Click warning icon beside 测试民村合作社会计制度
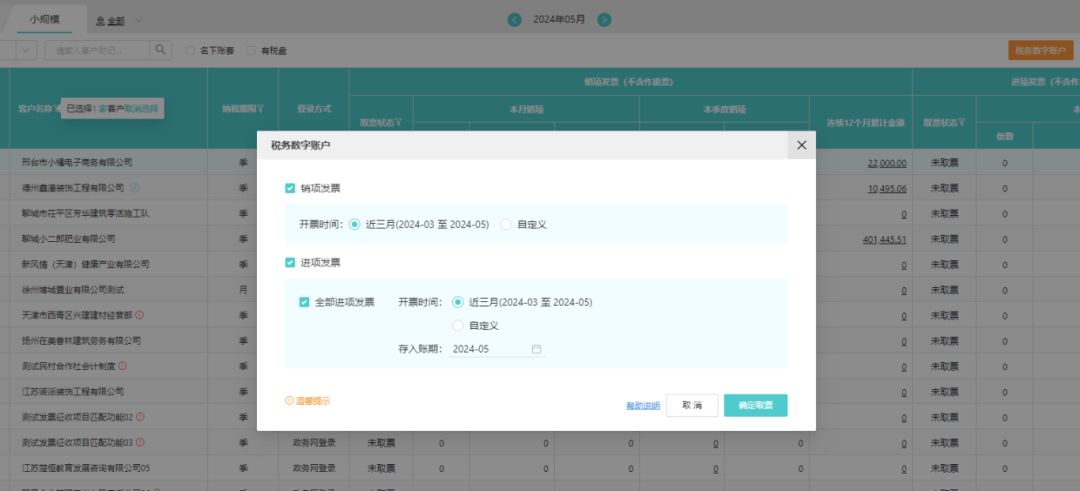The image size is (1080, 491). (123, 366)
